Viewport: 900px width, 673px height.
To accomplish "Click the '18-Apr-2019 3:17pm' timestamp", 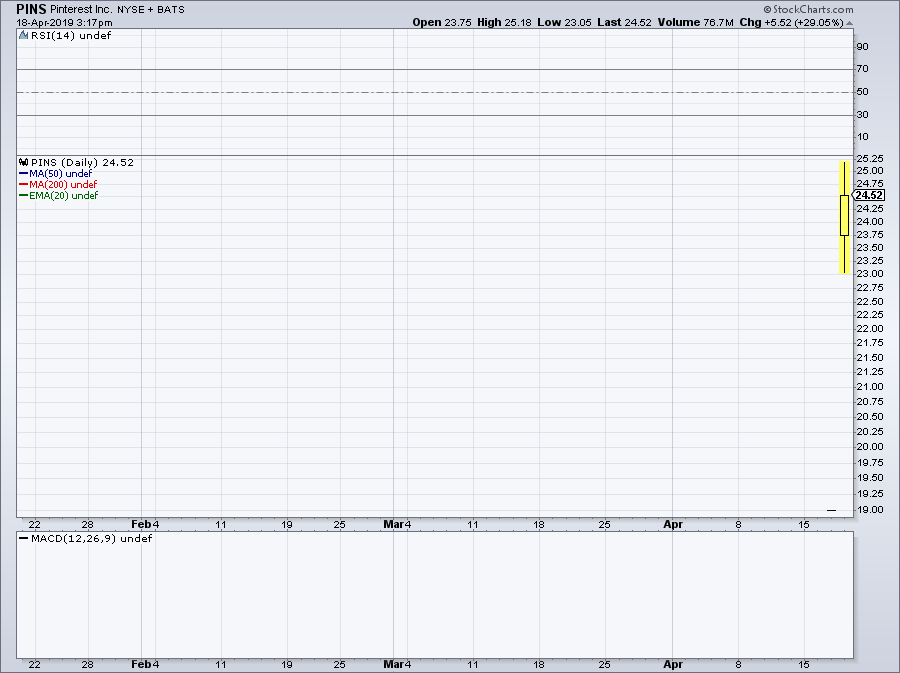I will [x=64, y=23].
